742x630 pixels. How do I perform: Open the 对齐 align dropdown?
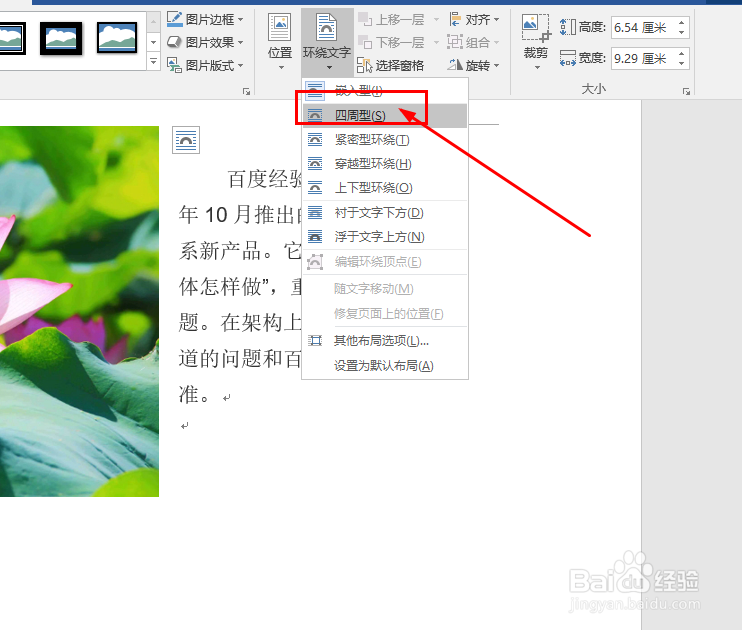point(474,19)
